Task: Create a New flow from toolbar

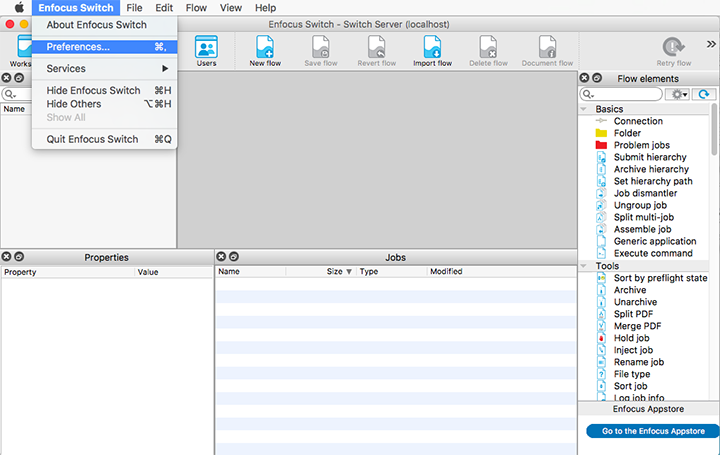Action: coord(265,51)
